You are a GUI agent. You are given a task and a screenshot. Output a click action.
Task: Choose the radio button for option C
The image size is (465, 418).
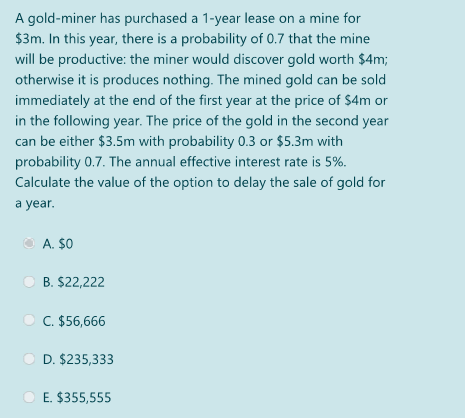tap(29, 320)
